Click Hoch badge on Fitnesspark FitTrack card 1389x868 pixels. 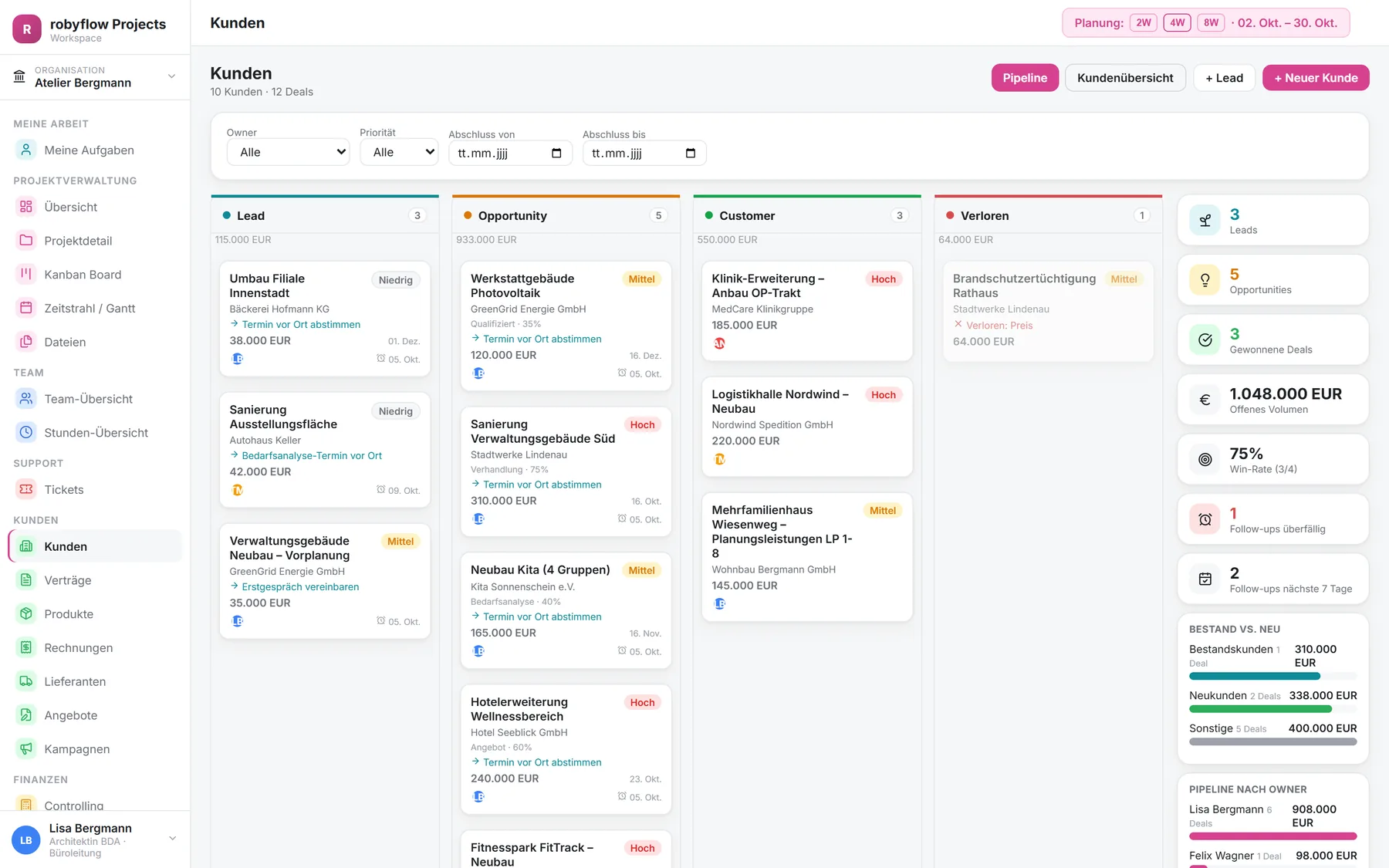(642, 847)
